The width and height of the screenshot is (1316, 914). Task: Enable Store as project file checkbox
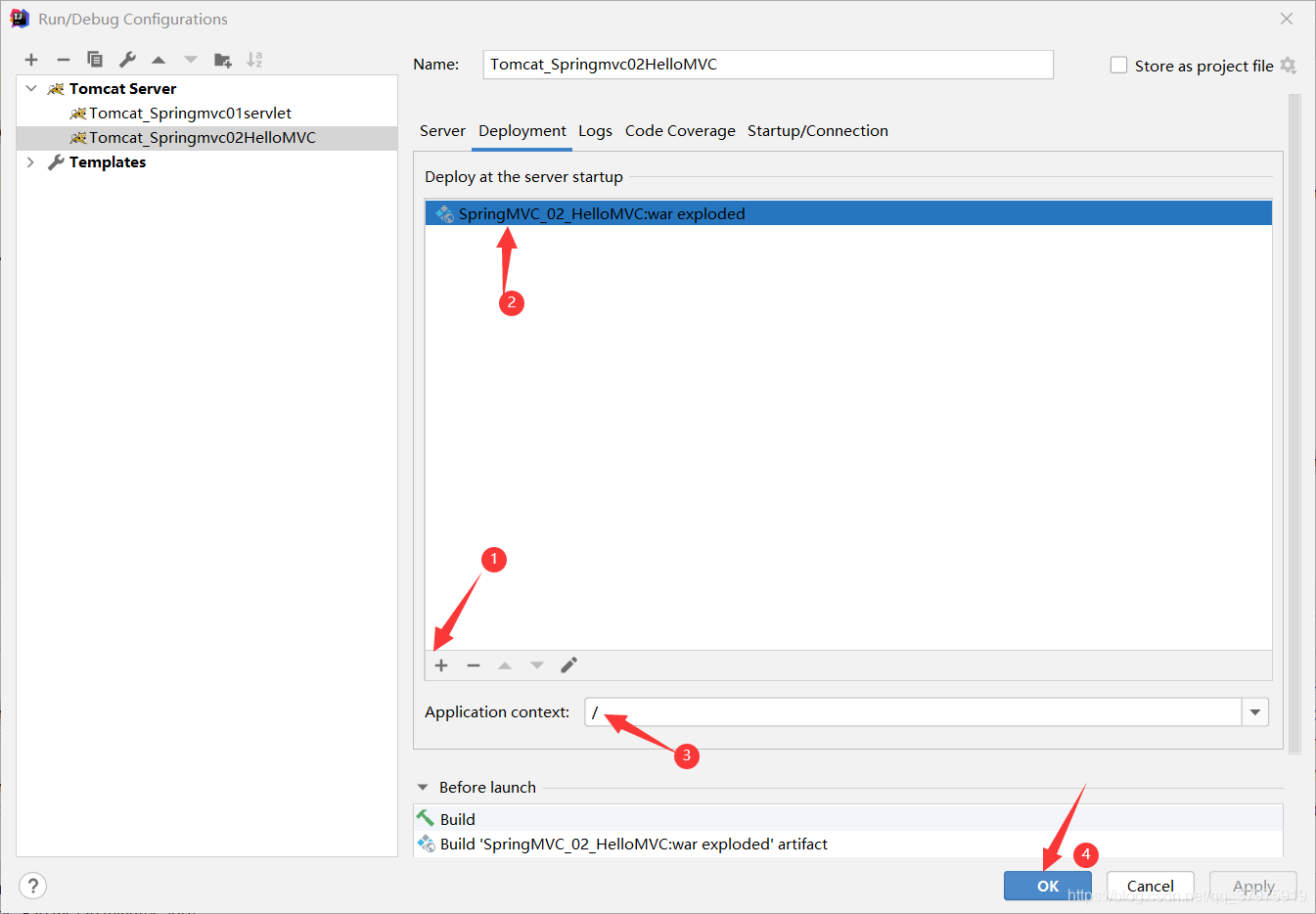coord(1119,65)
